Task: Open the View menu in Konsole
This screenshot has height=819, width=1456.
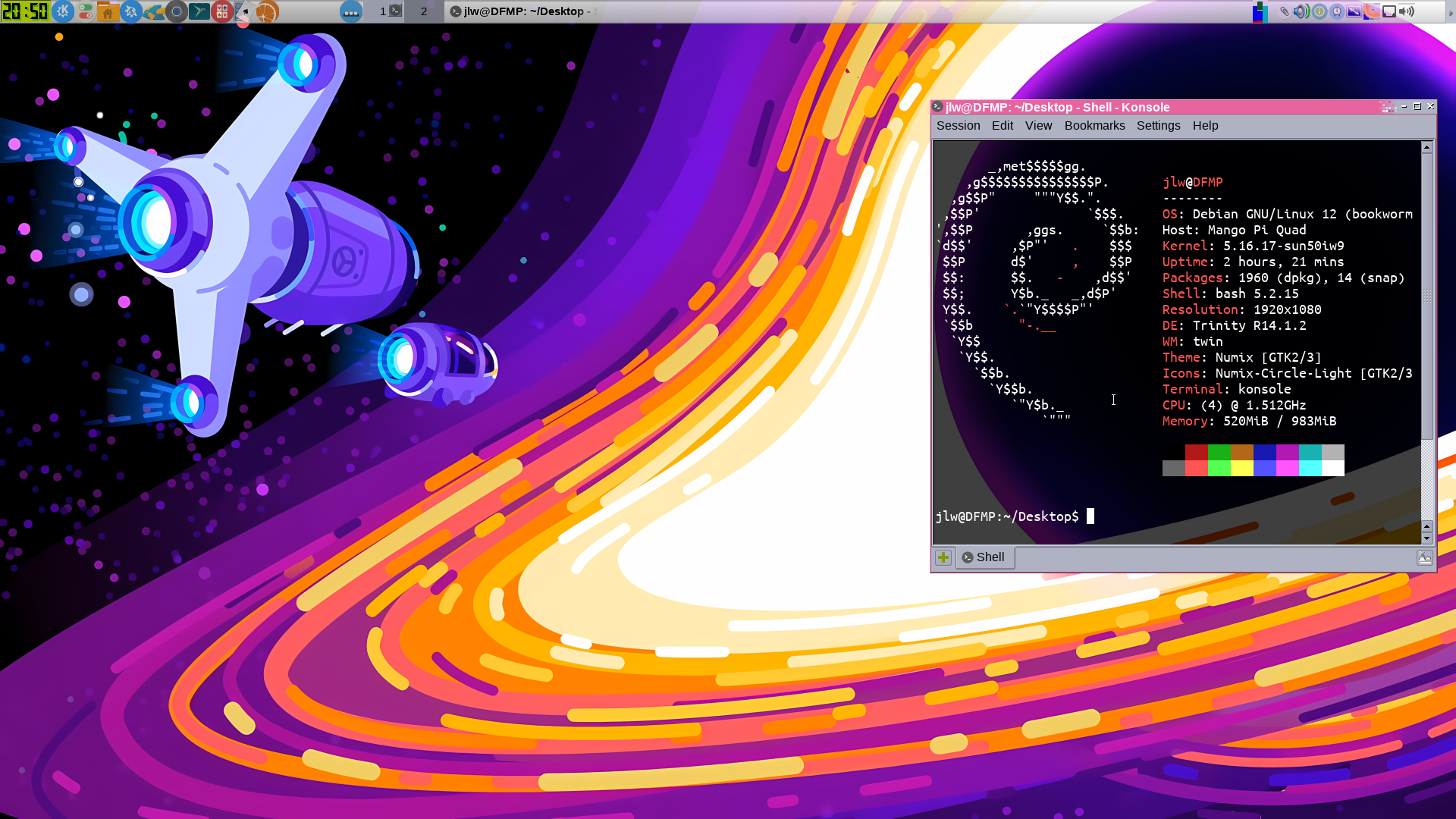Action: [1038, 126]
